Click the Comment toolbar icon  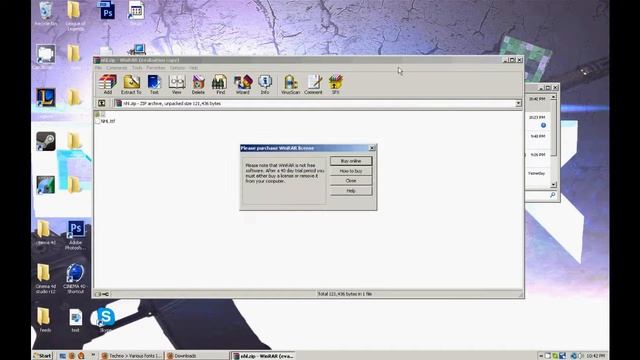(313, 84)
